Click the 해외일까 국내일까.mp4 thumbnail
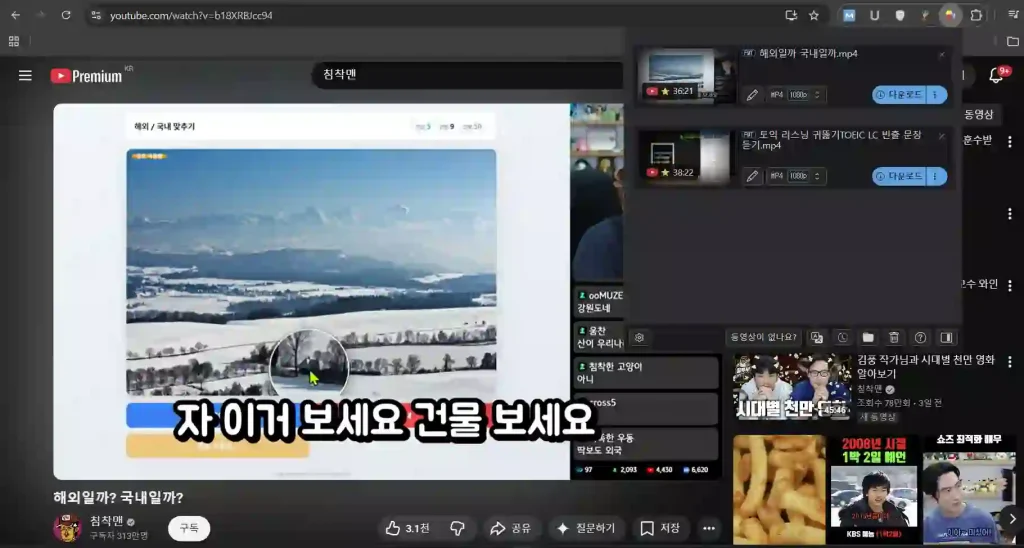The width and height of the screenshot is (1024, 548). pyautogui.click(x=686, y=75)
